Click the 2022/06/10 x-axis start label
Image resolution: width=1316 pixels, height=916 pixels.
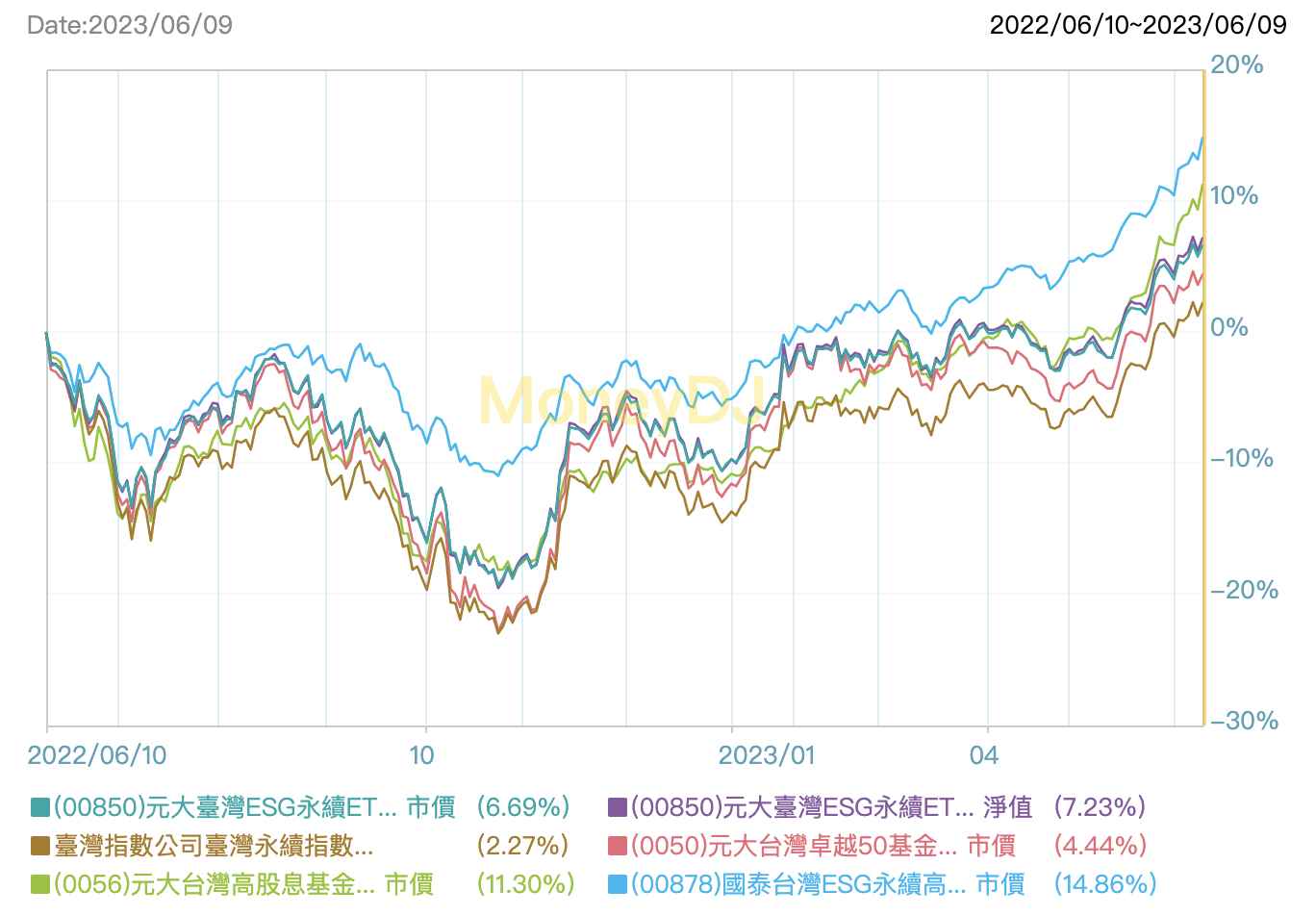[x=97, y=755]
